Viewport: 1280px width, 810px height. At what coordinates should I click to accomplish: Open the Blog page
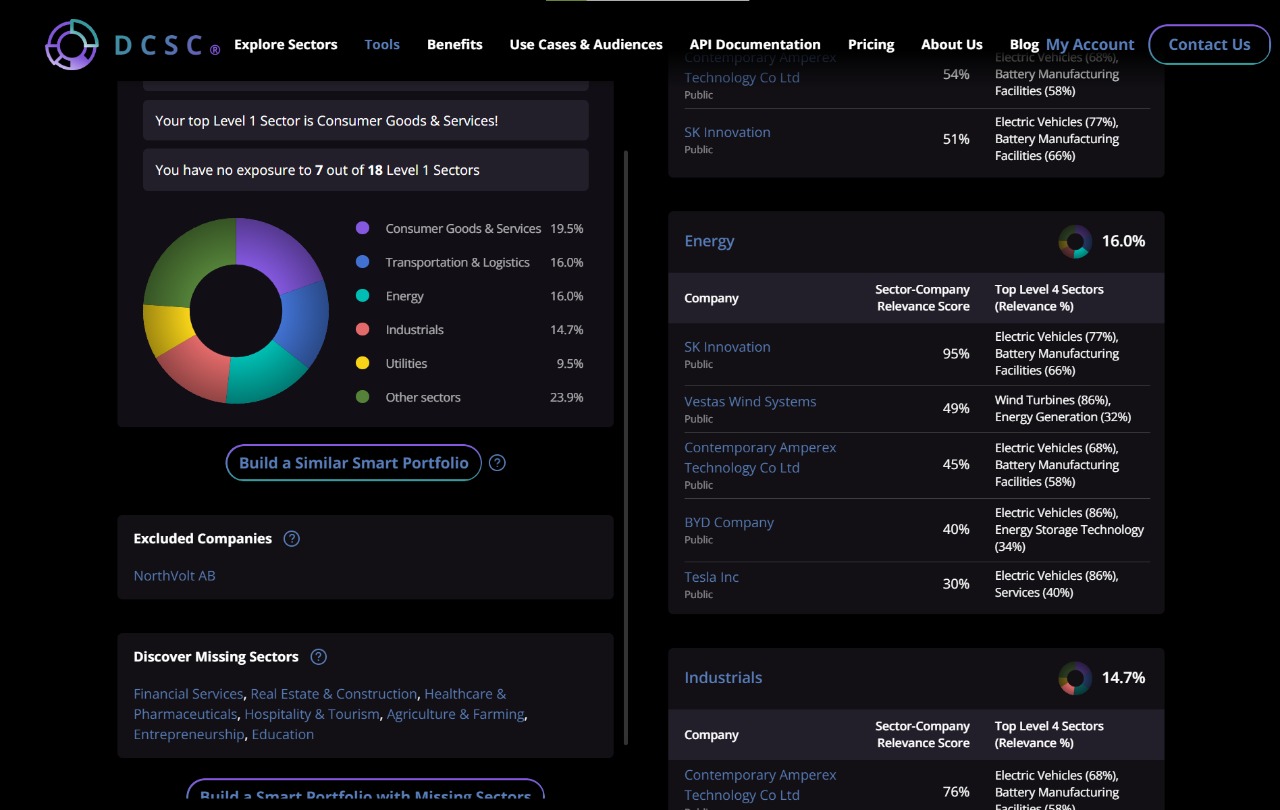(x=1024, y=44)
